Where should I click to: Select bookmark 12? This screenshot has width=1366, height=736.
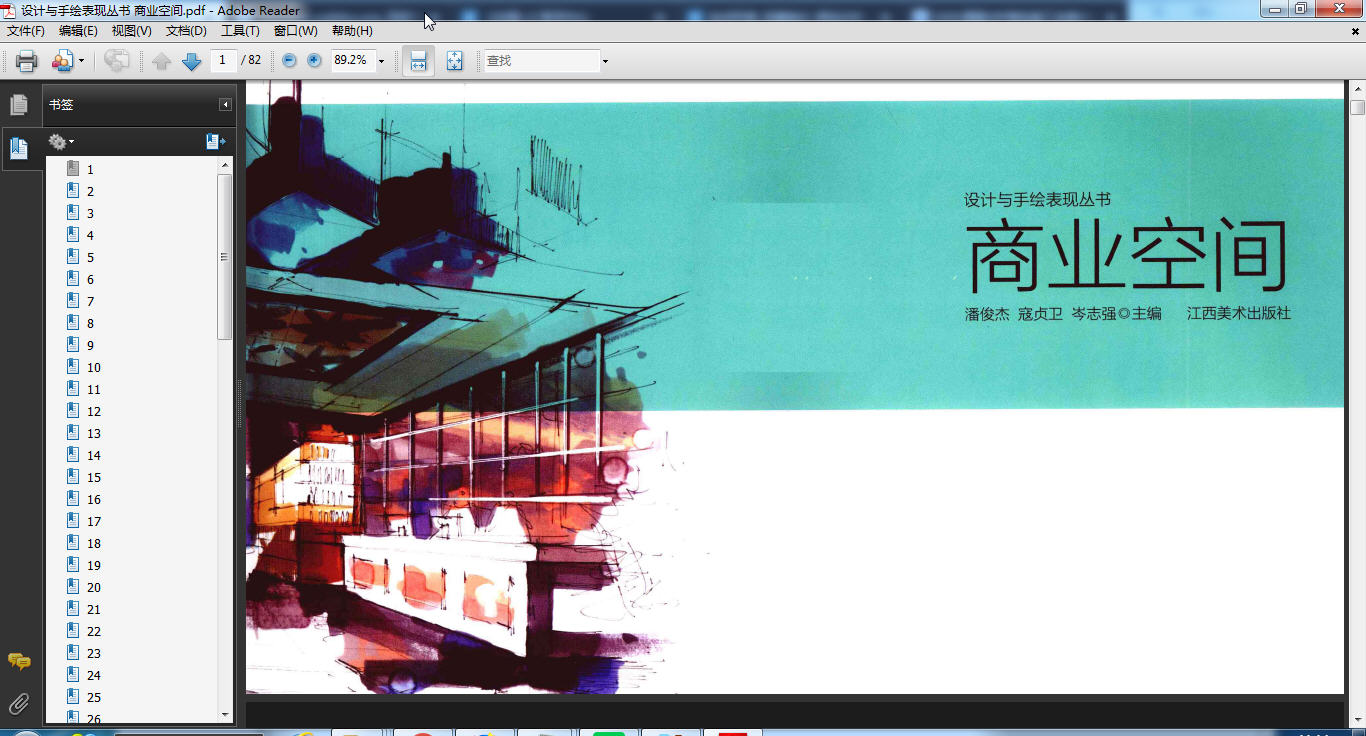tap(94, 412)
